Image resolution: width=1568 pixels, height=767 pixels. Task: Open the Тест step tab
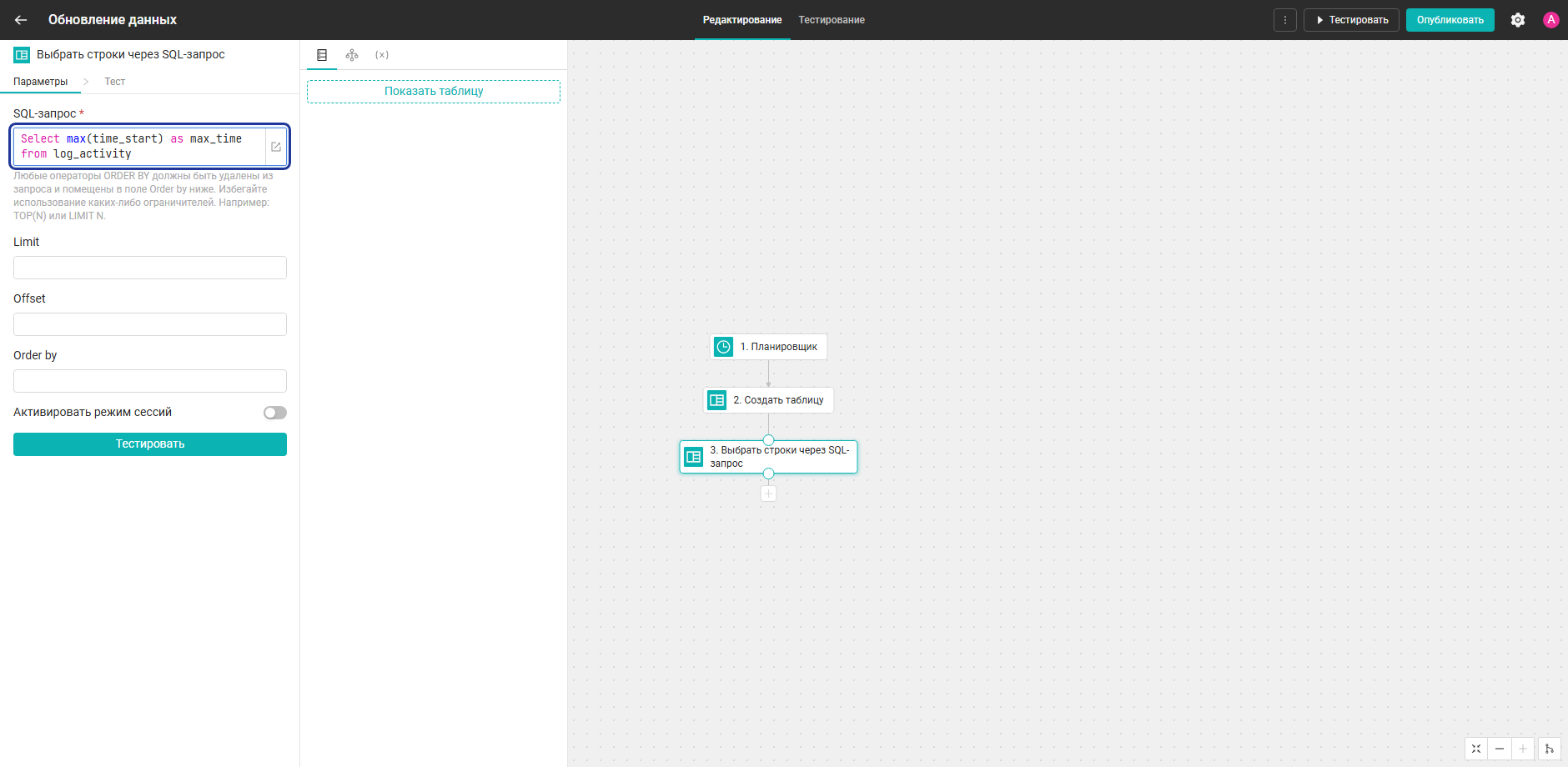point(114,82)
